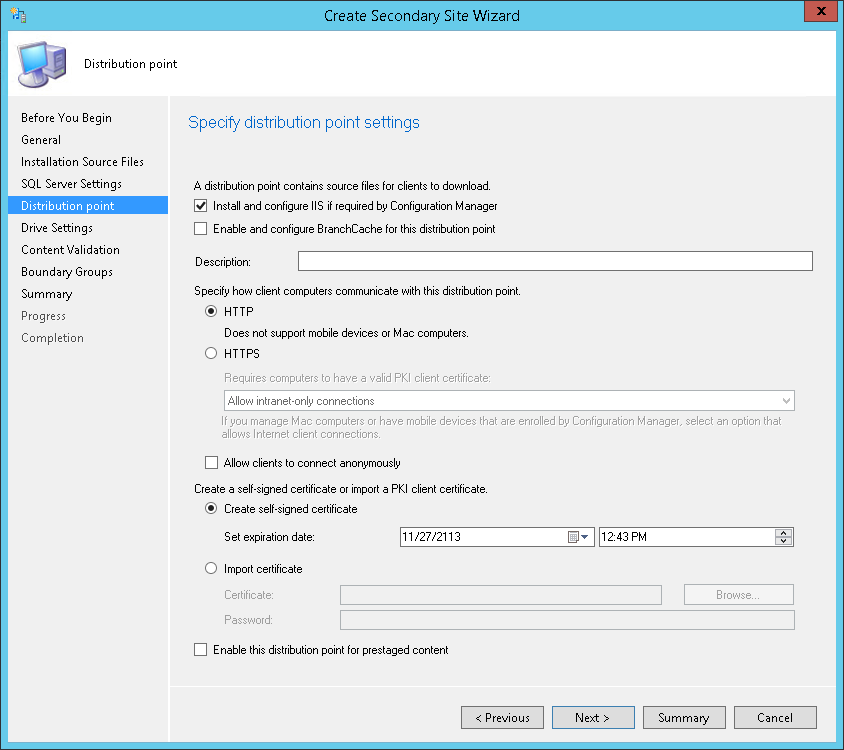Uncheck Install and configure IIS option

point(201,206)
